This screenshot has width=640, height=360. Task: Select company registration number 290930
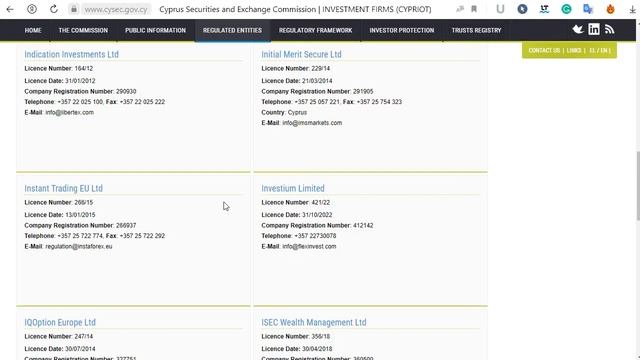[x=126, y=91]
